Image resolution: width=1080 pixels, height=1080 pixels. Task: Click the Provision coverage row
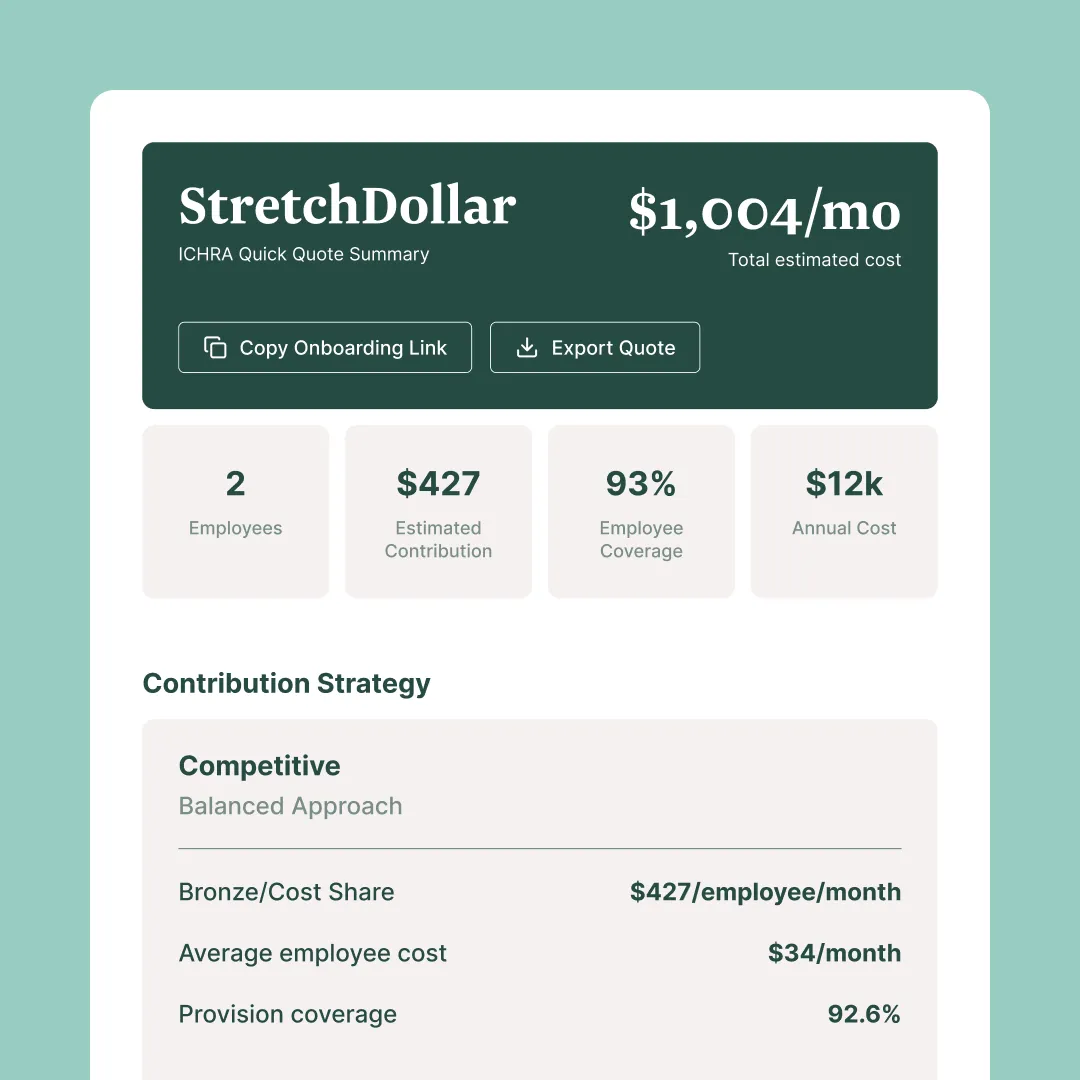pyautogui.click(x=287, y=1014)
